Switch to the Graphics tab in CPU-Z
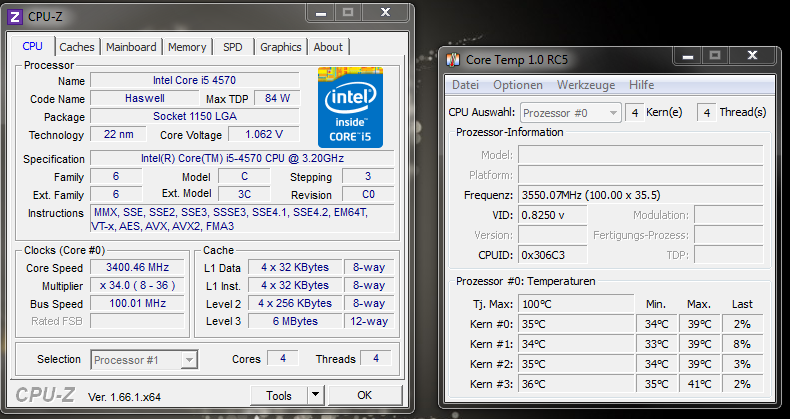The image size is (790, 419). 281,47
